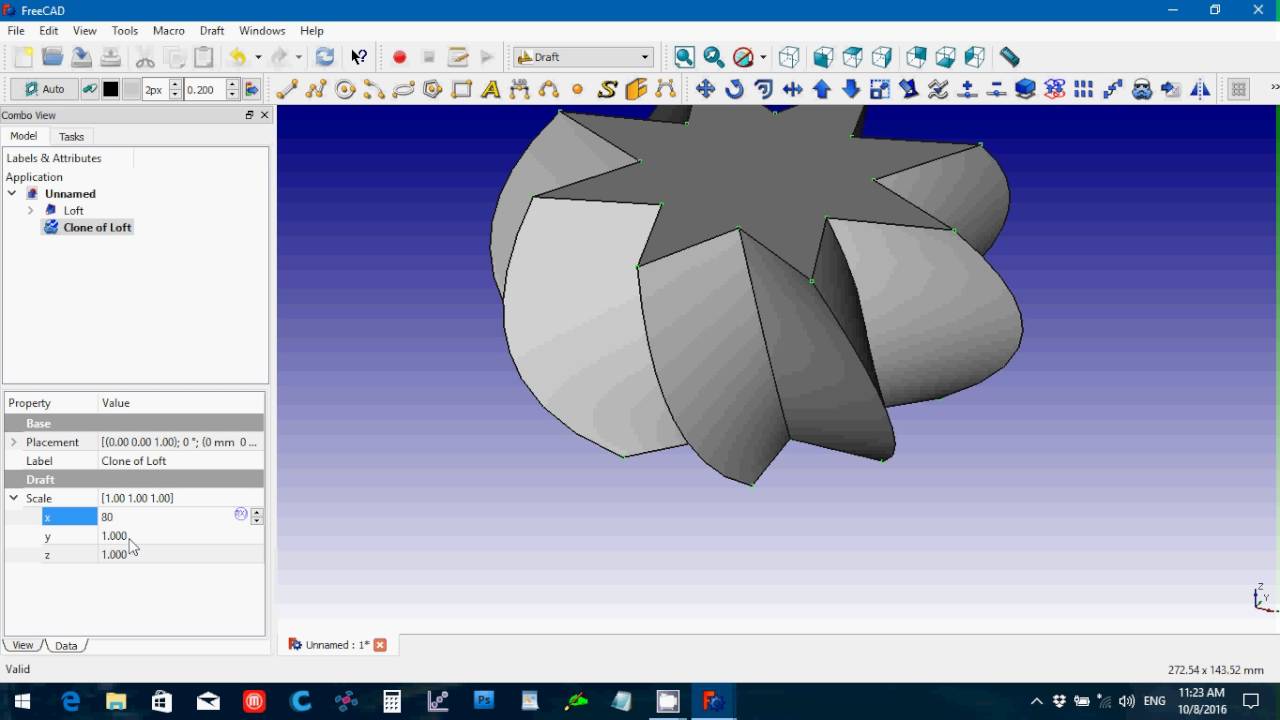Activate the Draft Move tool

click(x=705, y=89)
